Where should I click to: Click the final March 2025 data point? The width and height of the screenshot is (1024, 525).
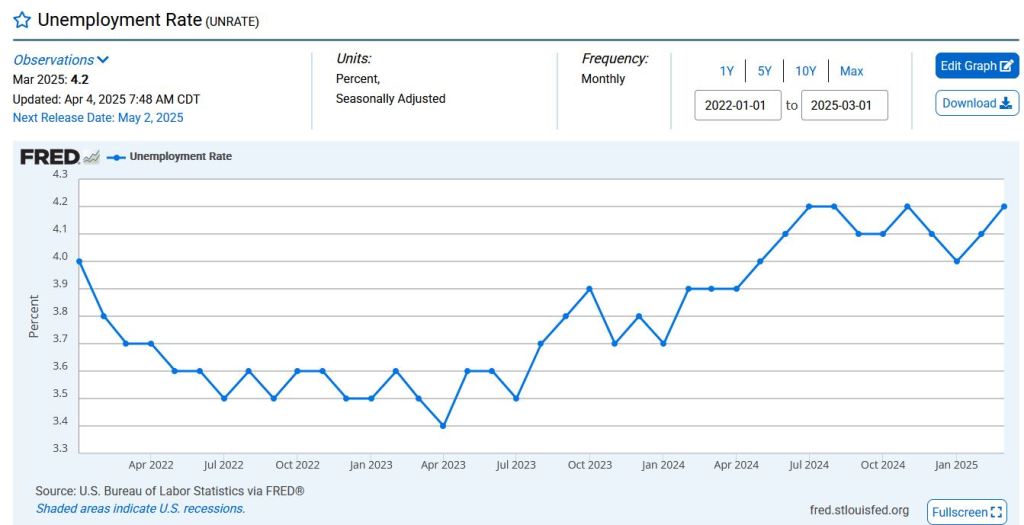pos(1003,206)
